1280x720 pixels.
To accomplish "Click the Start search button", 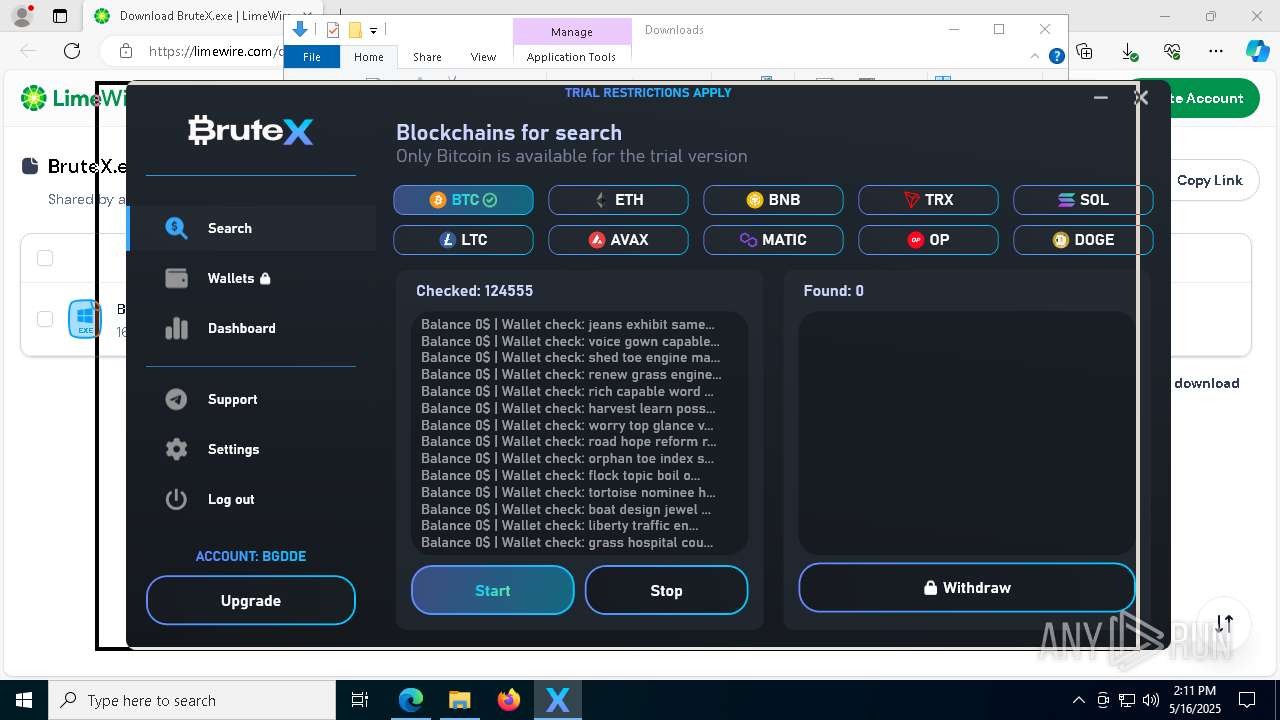I will tap(493, 590).
